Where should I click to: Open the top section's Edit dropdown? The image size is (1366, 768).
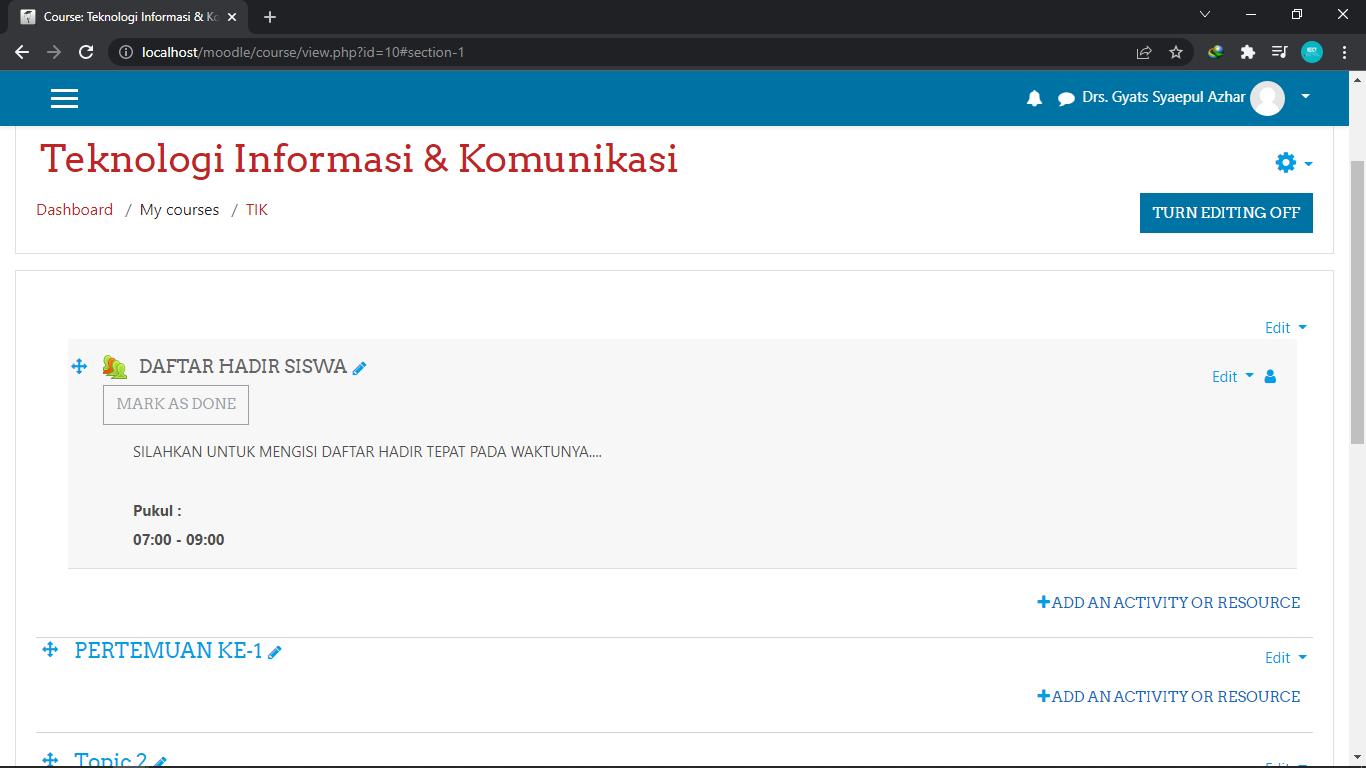tap(1286, 328)
